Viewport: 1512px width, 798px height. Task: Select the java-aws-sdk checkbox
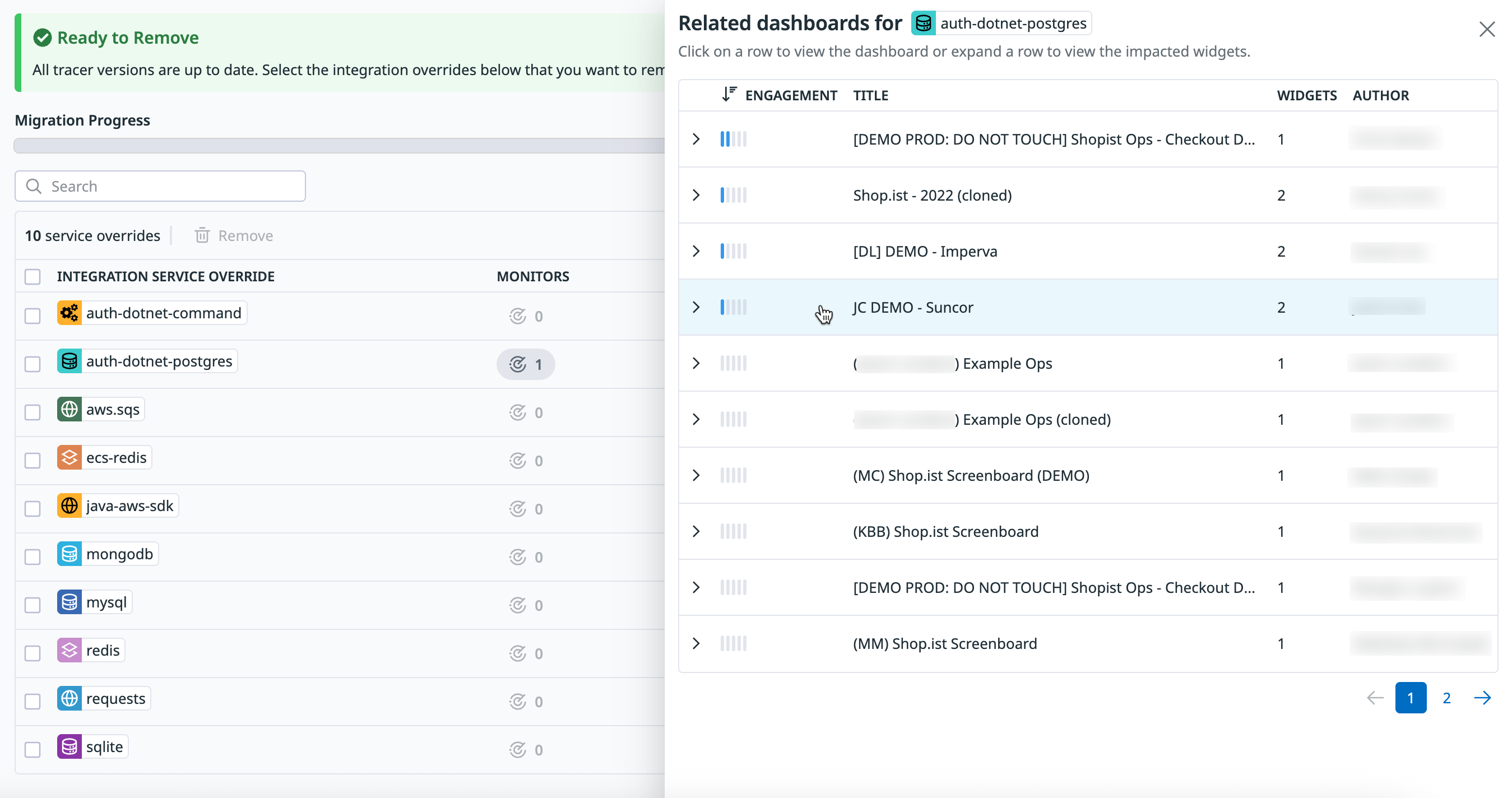click(33, 508)
